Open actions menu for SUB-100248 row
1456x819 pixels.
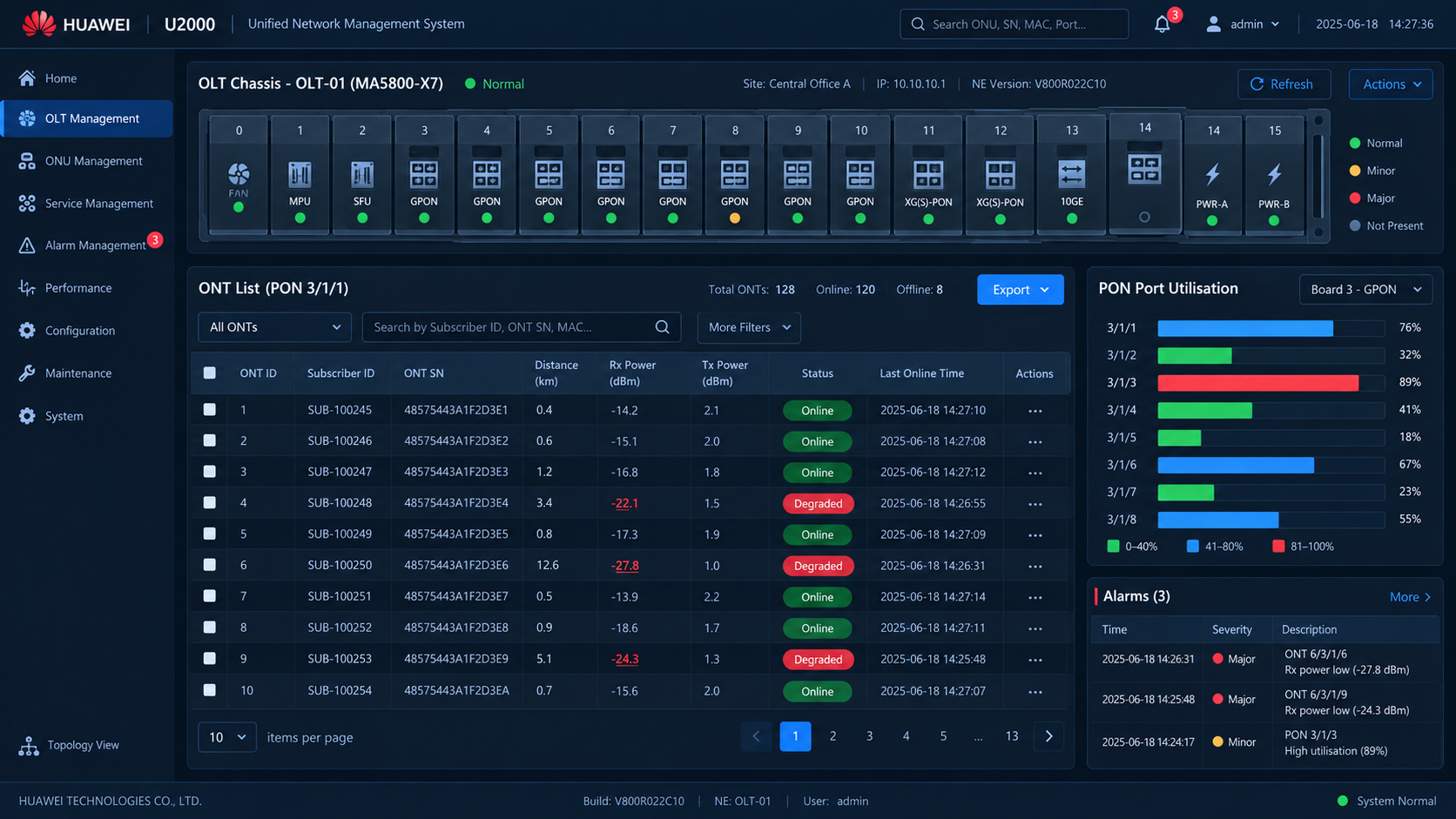[x=1035, y=504]
